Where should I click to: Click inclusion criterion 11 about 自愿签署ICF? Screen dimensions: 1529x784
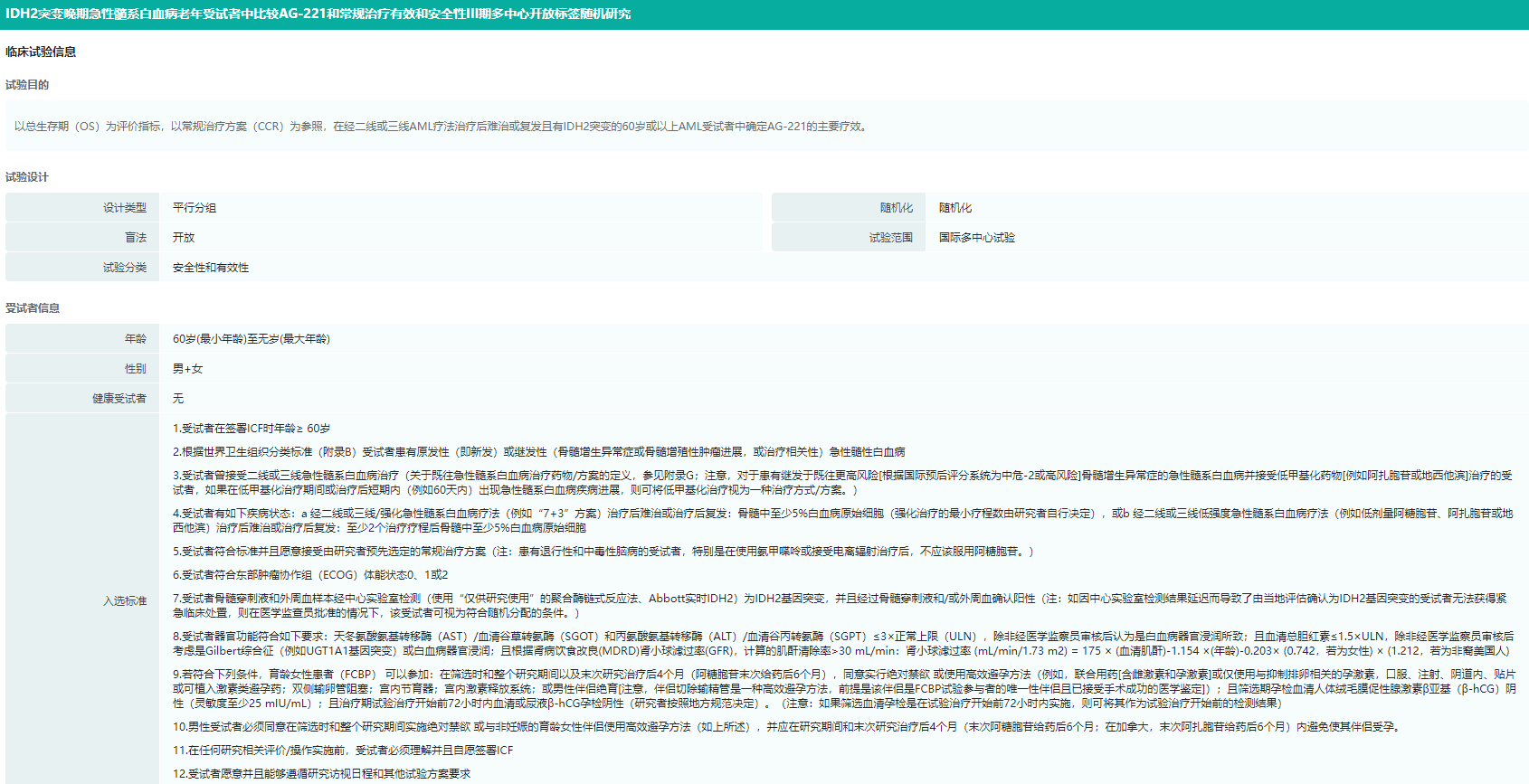click(x=343, y=751)
